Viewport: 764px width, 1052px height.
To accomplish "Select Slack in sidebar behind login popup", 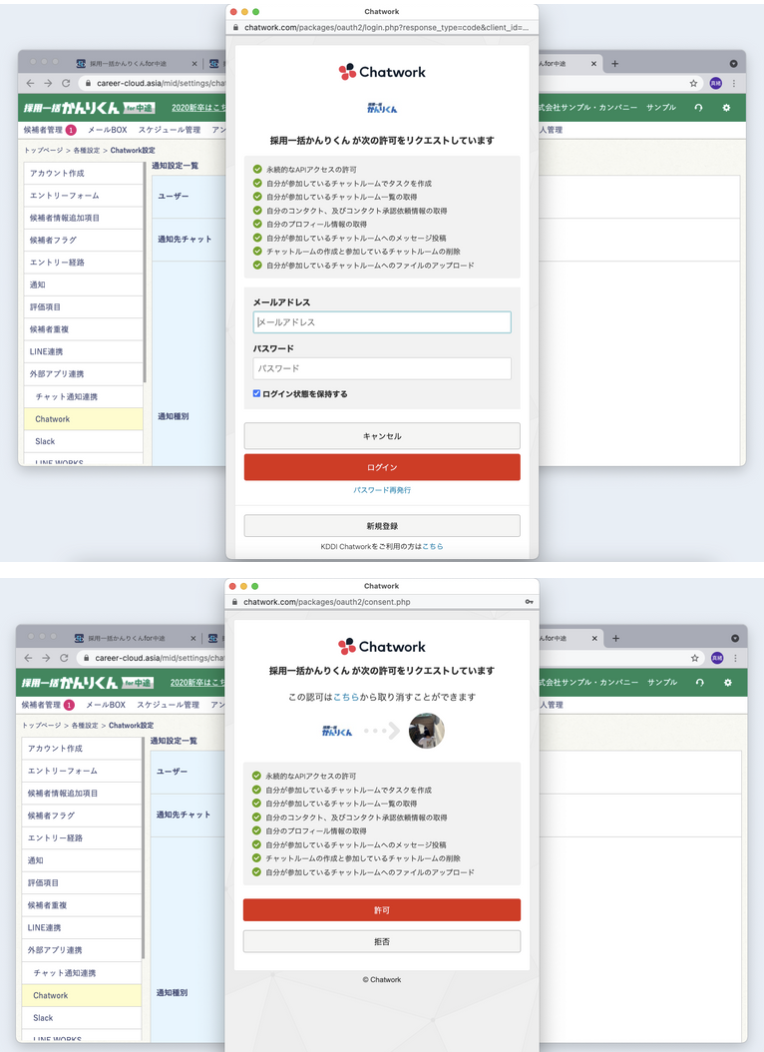I will [x=83, y=441].
